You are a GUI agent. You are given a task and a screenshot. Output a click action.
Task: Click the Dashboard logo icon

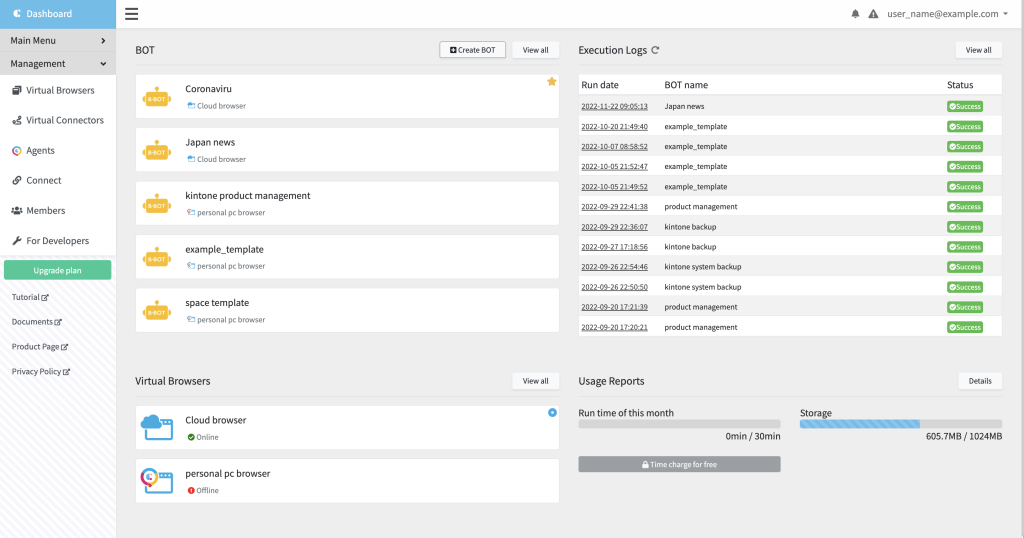pos(17,14)
